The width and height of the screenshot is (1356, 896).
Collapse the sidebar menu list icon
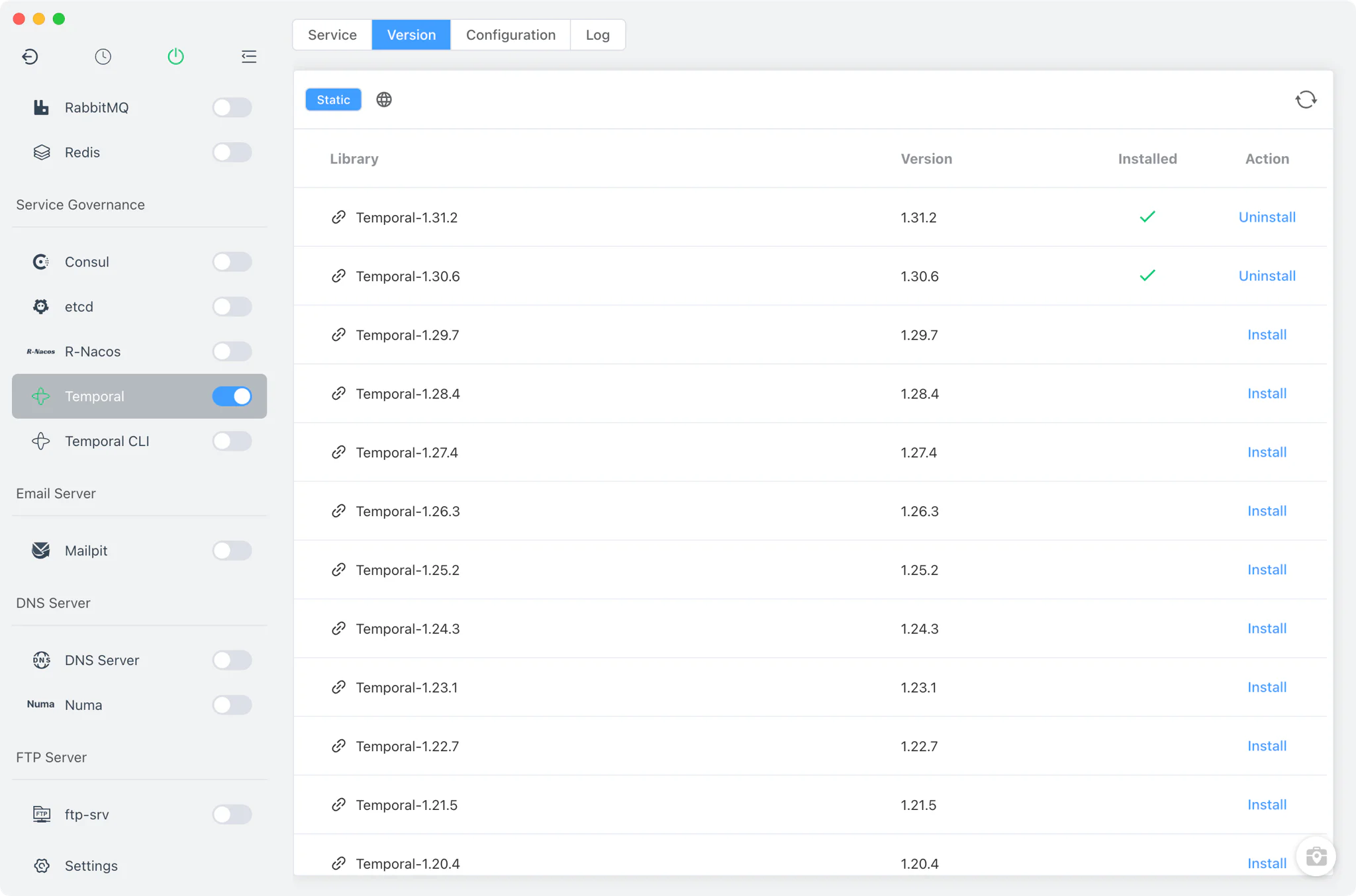(x=248, y=56)
